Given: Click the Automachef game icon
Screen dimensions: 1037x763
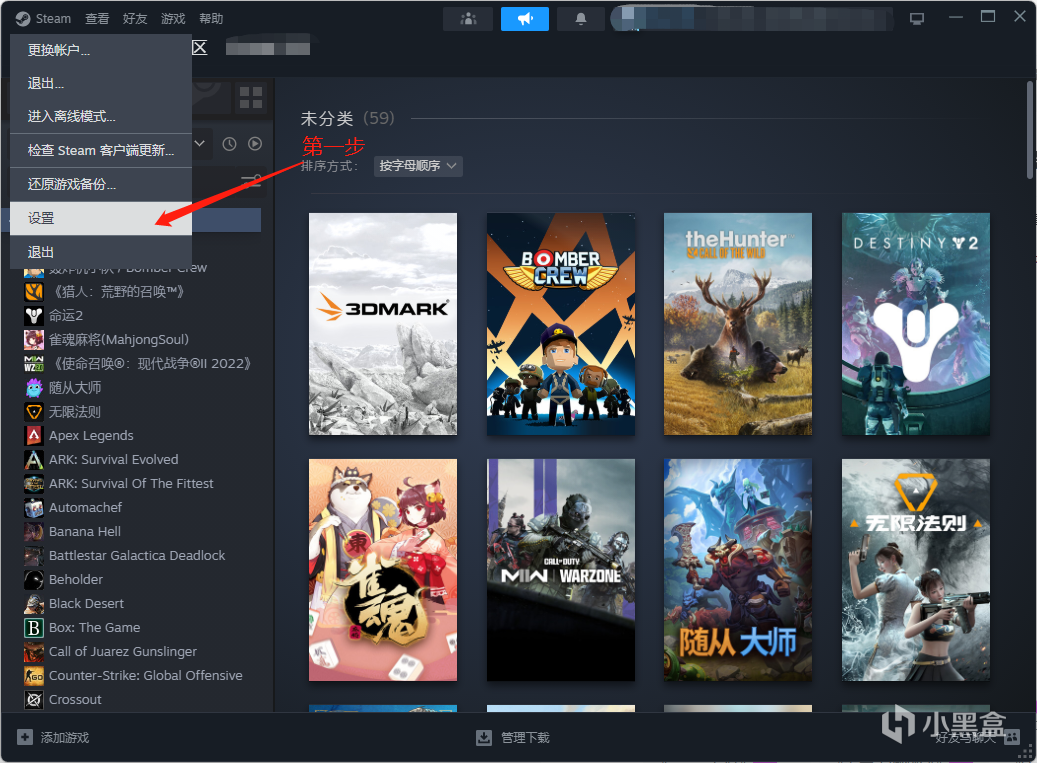Looking at the screenshot, I should [34, 507].
